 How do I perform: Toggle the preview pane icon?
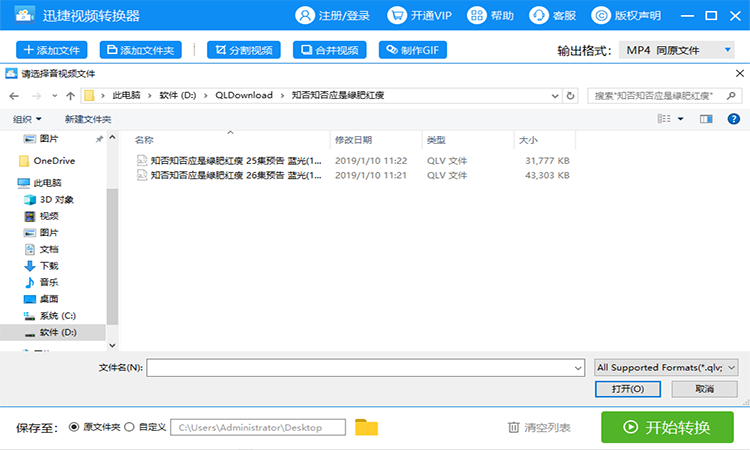[x=706, y=119]
